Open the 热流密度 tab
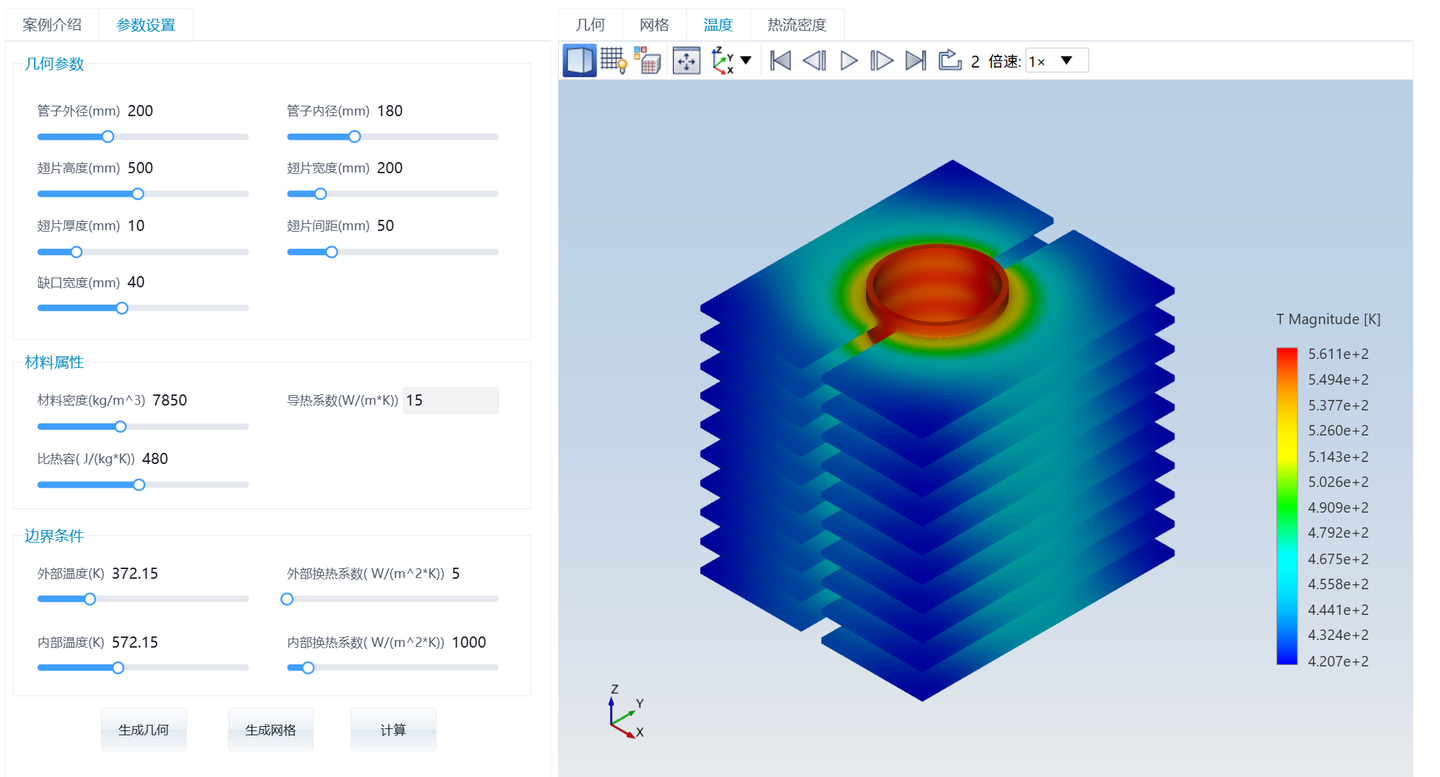This screenshot has height=777, width=1440. click(797, 25)
